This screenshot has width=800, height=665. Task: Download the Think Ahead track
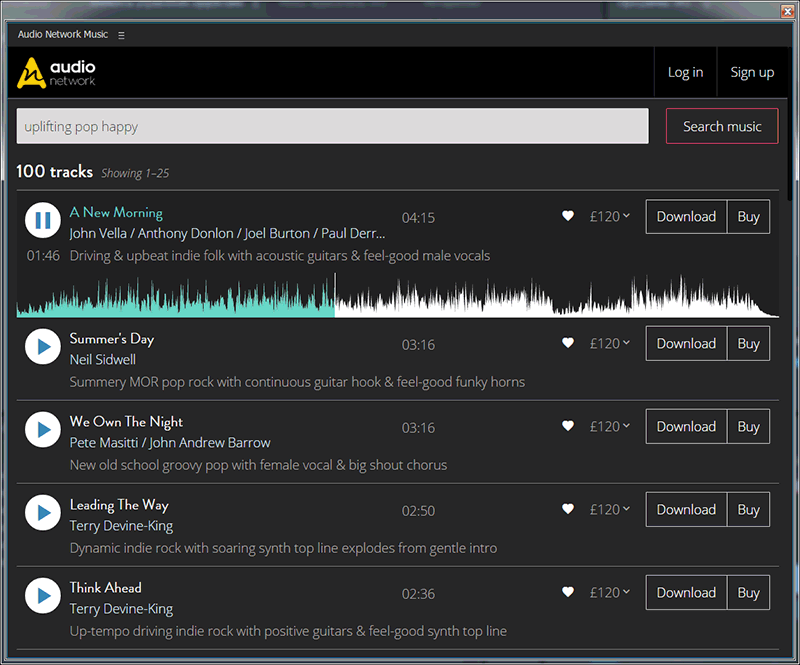pos(686,593)
